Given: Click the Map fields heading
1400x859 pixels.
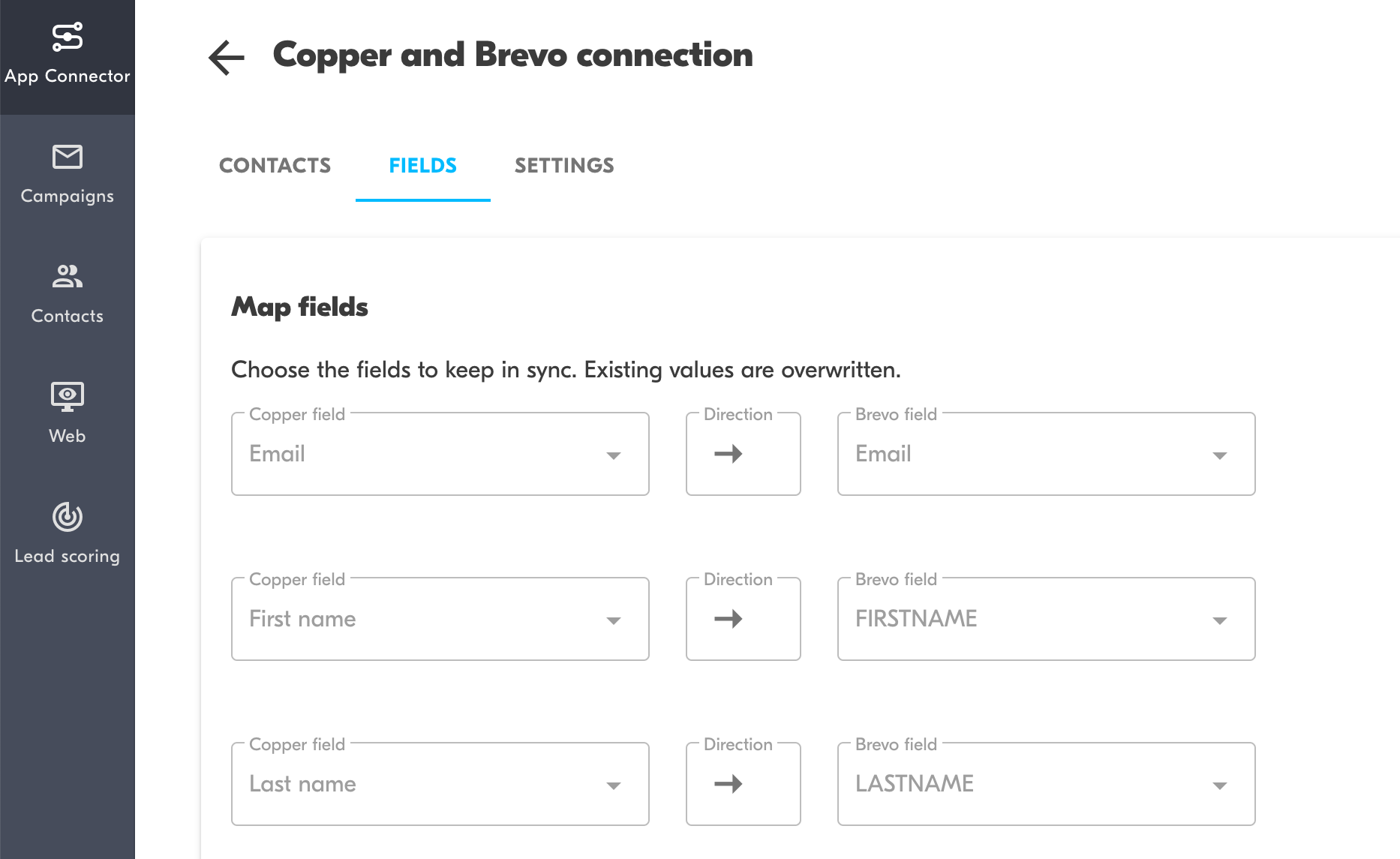Looking at the screenshot, I should (299, 306).
